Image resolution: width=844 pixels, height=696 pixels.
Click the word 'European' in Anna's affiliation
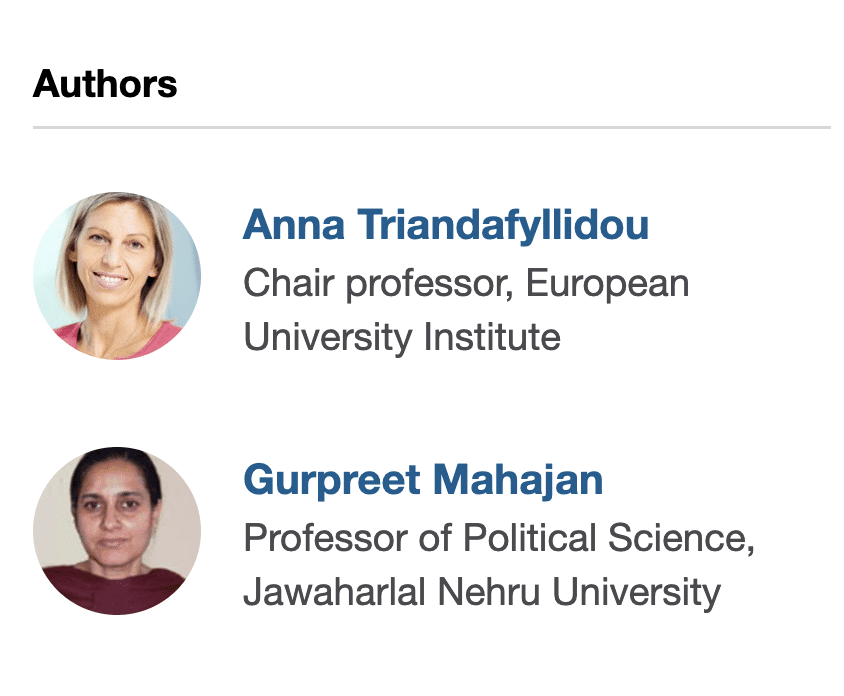(608, 284)
